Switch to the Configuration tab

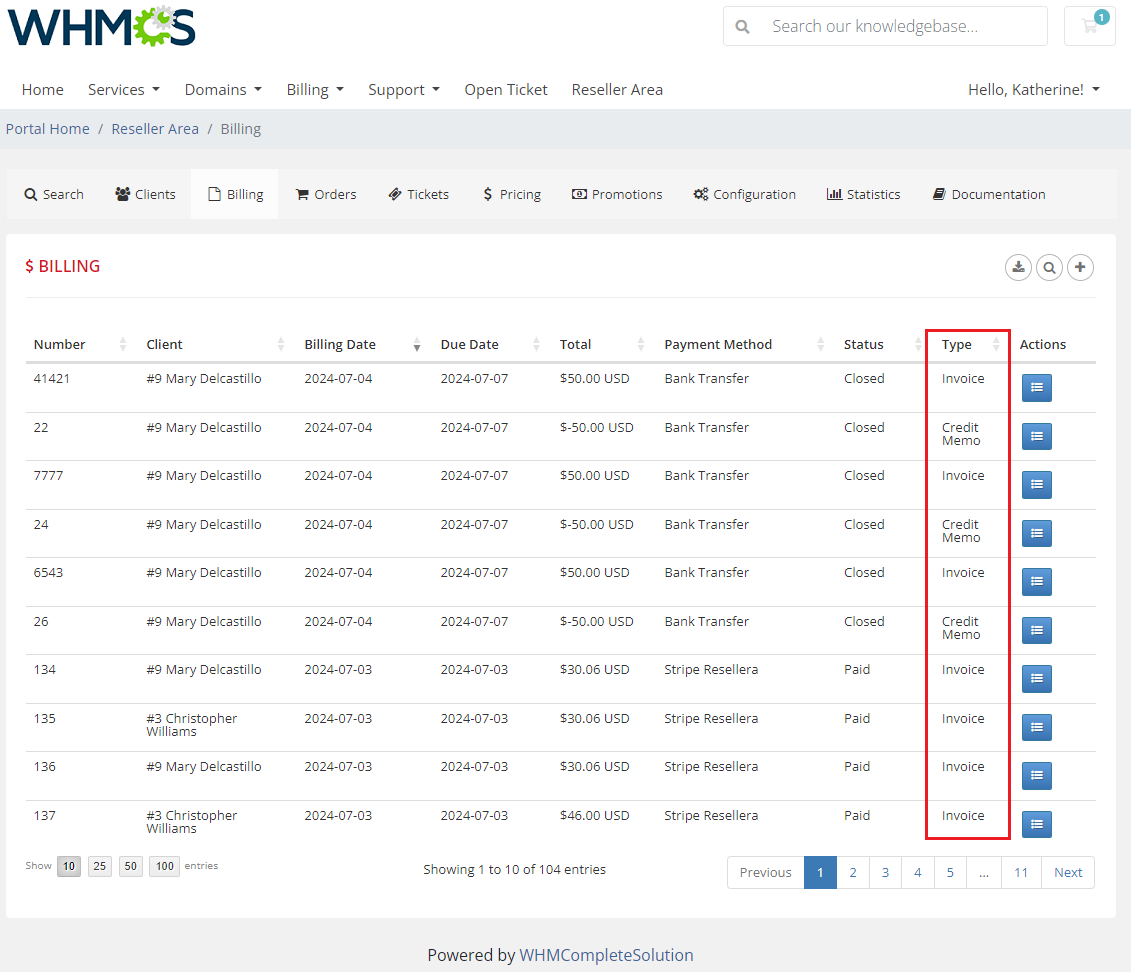pyautogui.click(x=744, y=194)
